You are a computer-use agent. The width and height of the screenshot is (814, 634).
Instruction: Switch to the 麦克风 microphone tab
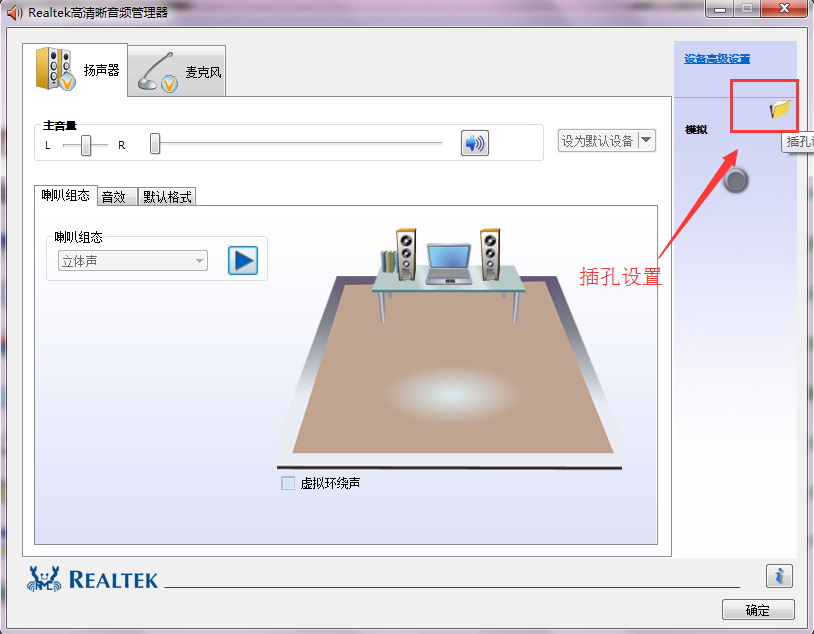[x=177, y=71]
